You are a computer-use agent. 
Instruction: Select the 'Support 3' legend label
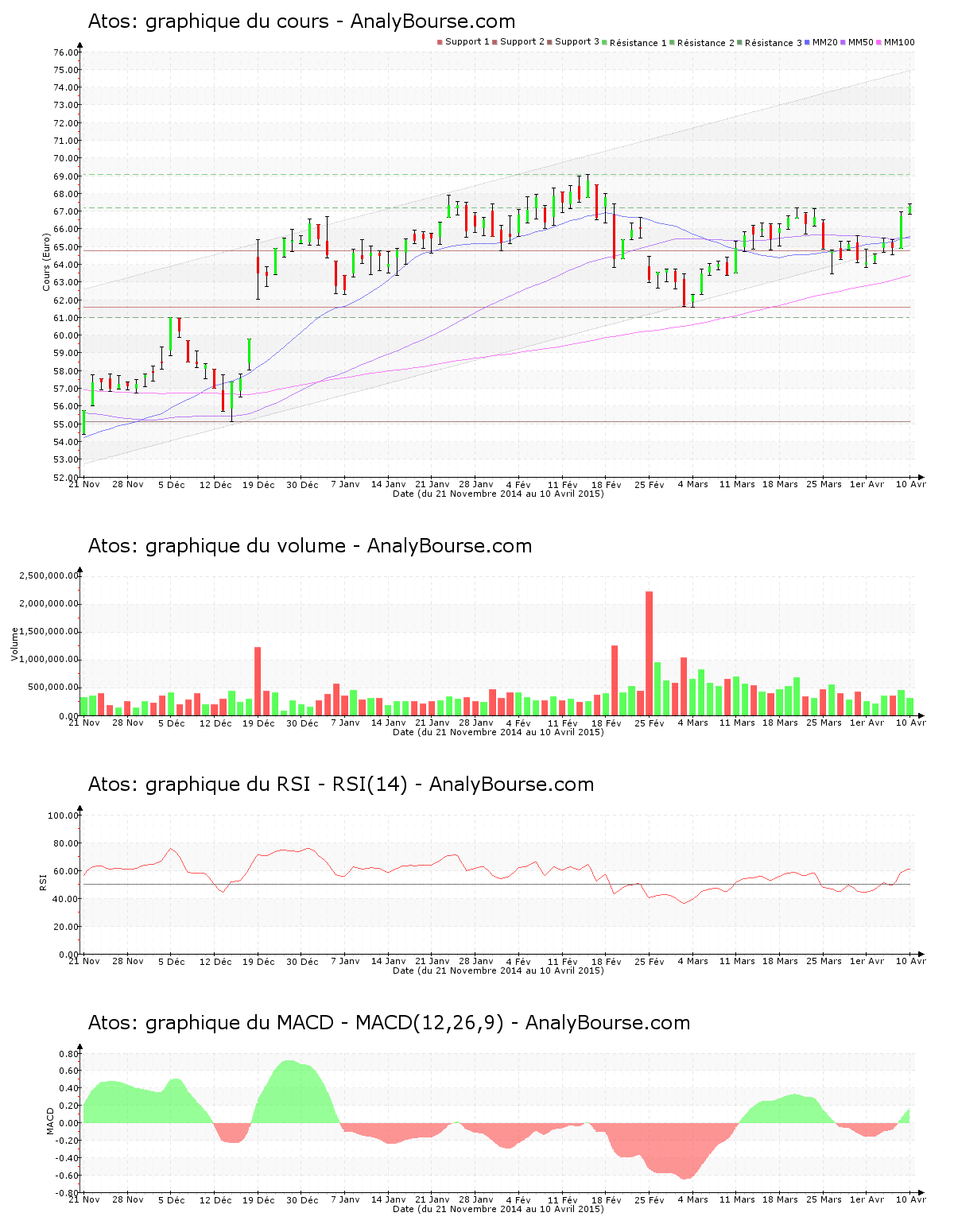[x=577, y=42]
